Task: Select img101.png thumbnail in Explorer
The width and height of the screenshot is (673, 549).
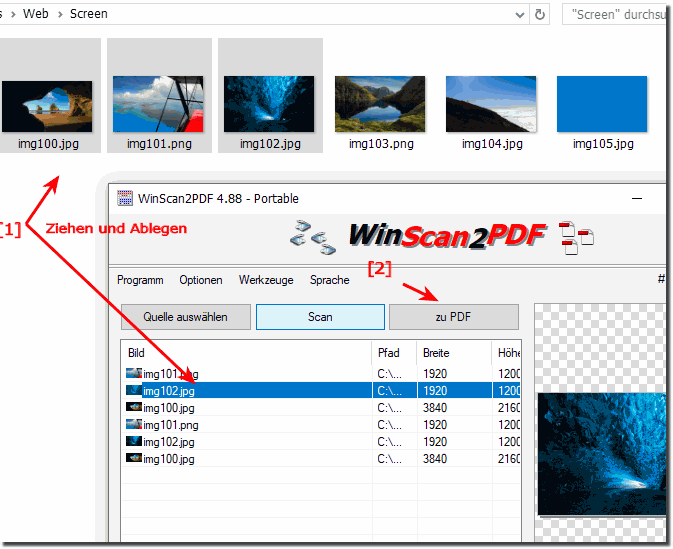Action: 158,104
